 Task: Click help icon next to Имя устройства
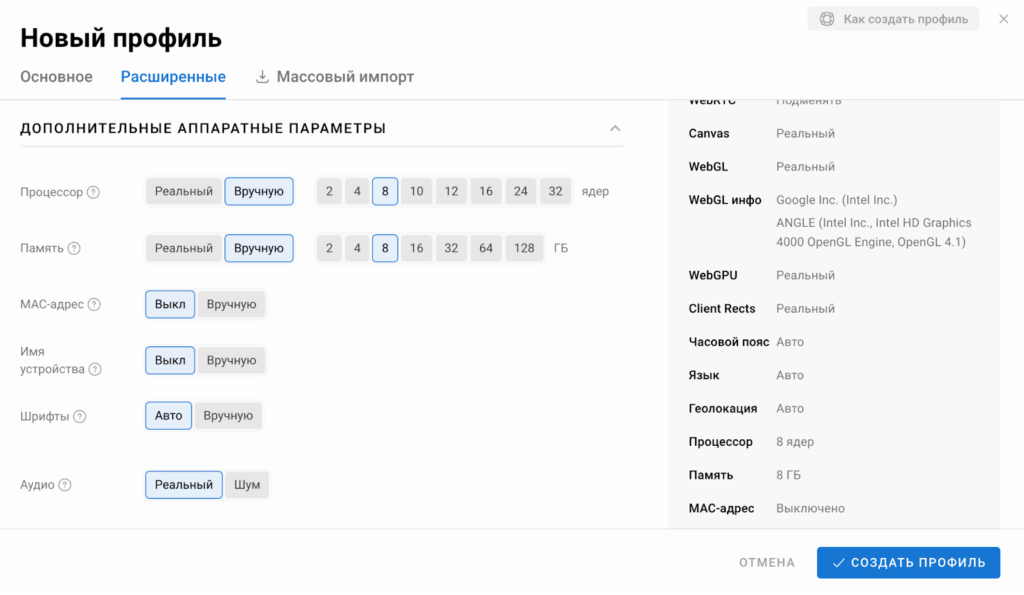pos(95,369)
